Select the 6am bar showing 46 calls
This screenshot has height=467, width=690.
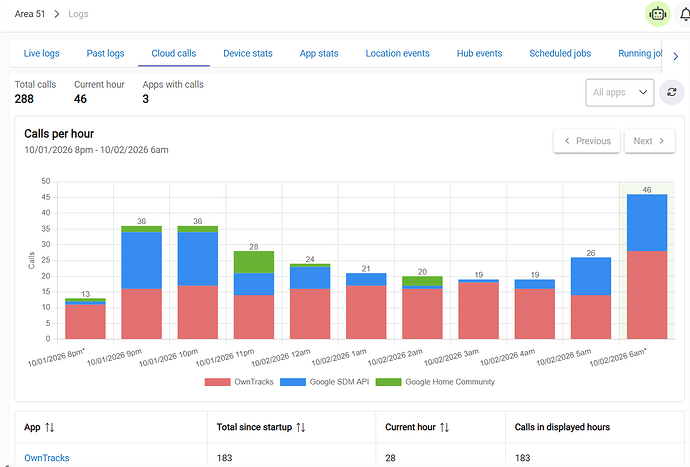pos(647,266)
